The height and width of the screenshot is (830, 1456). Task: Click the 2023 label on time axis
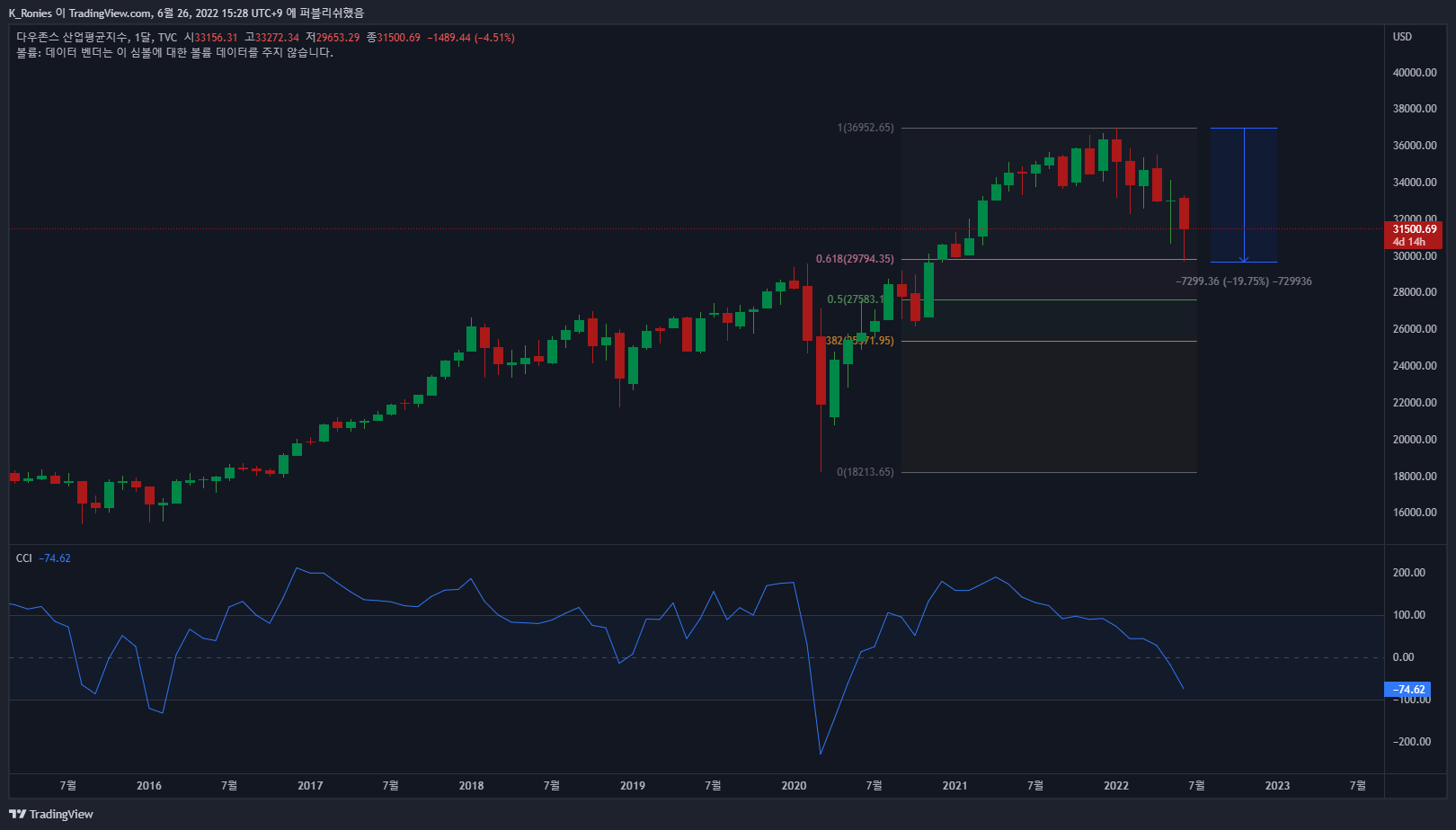click(1277, 786)
